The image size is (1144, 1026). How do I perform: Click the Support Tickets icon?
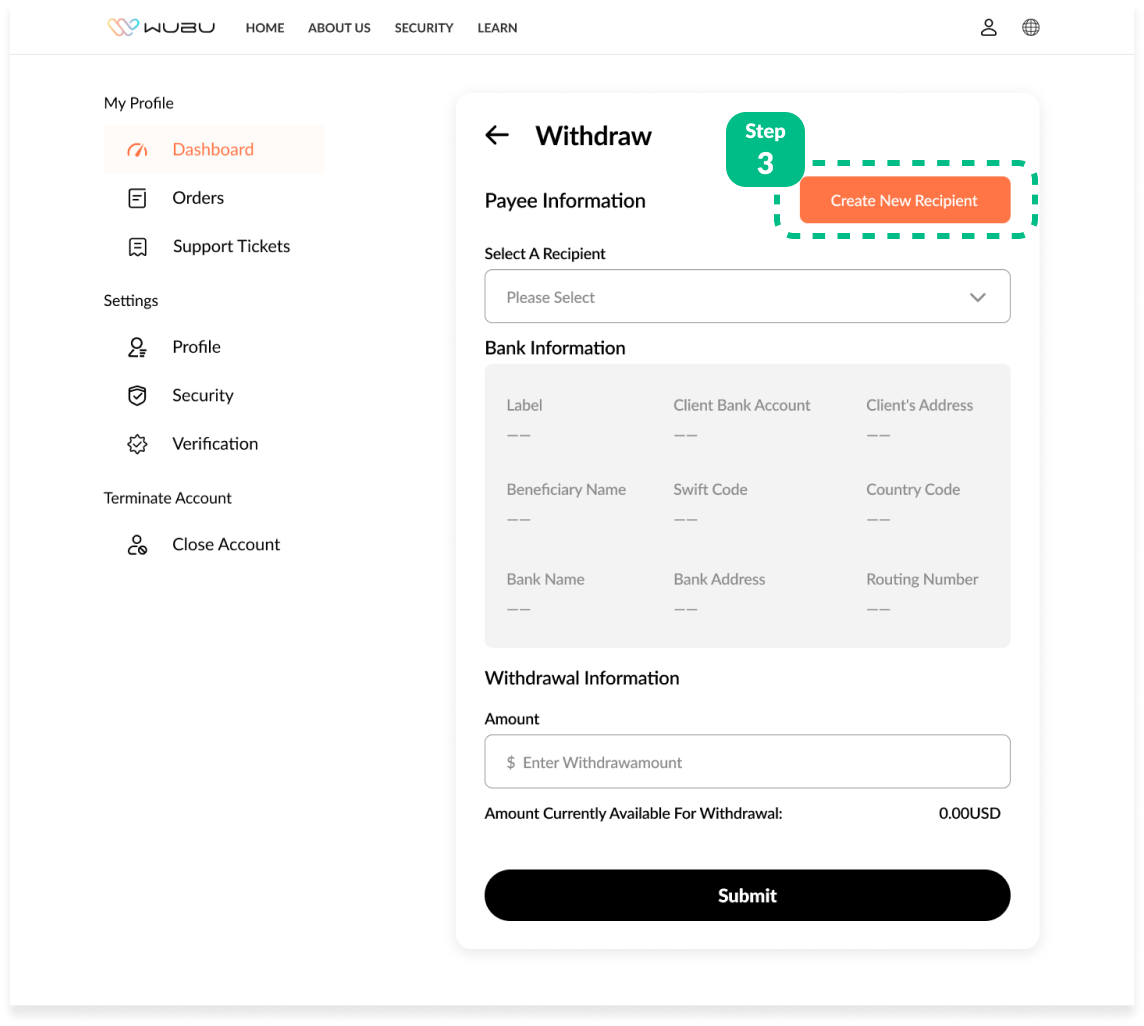coord(137,247)
